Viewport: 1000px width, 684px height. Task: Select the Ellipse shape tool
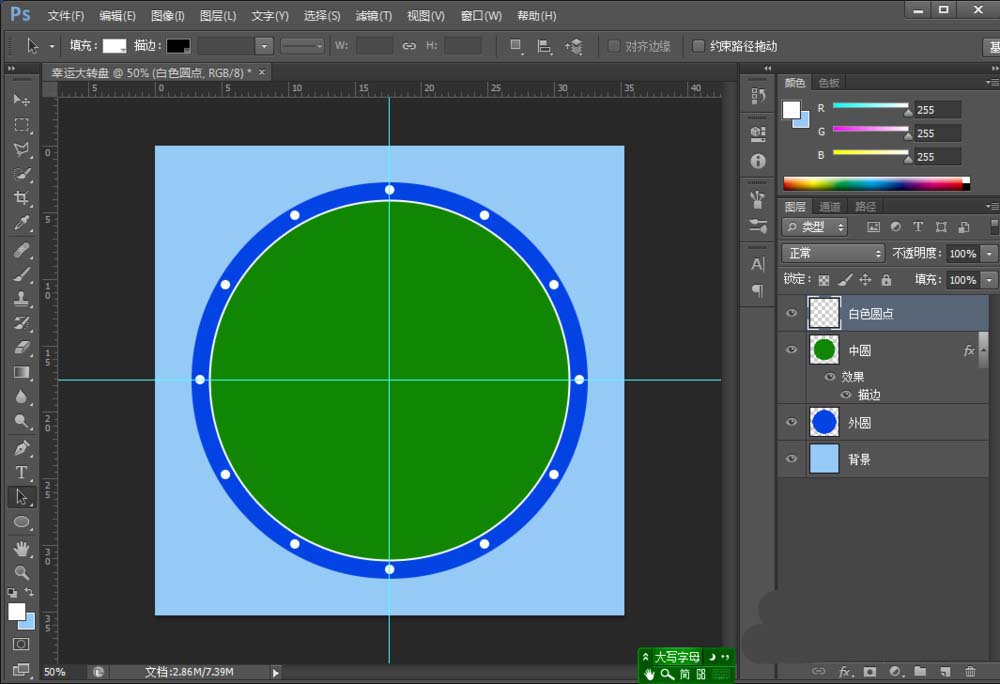click(x=21, y=522)
